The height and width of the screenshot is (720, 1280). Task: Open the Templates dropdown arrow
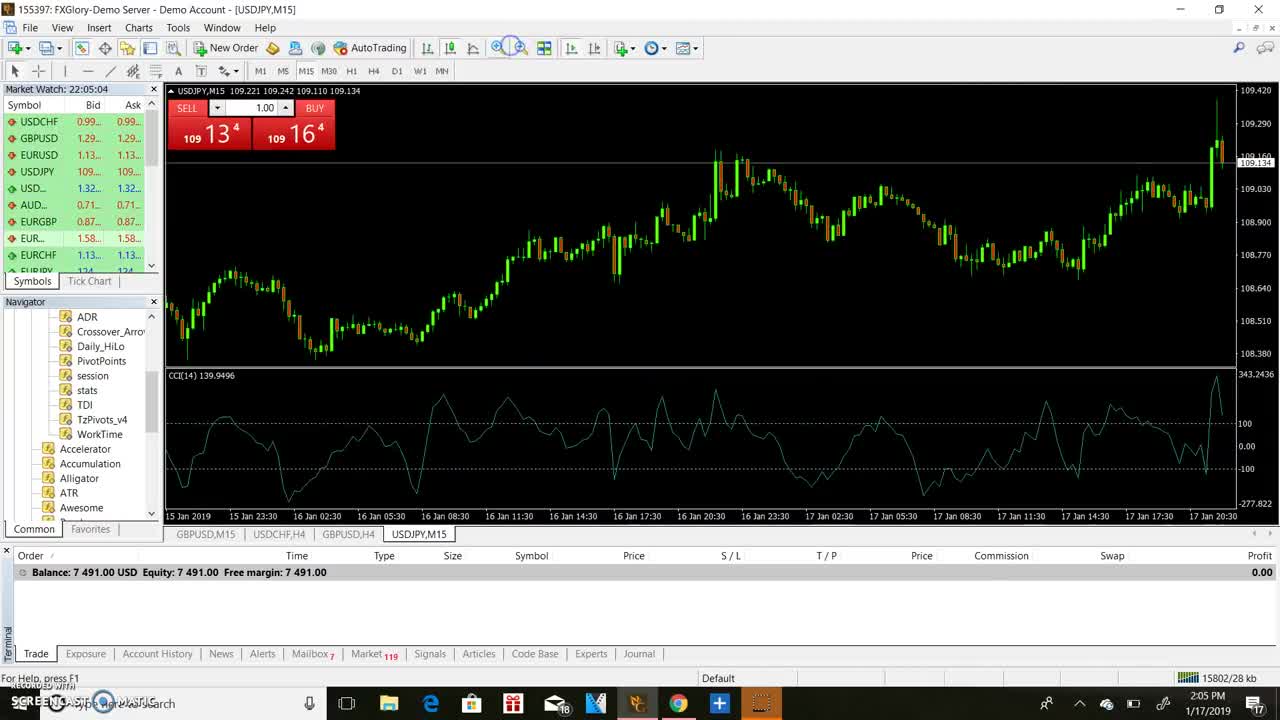click(695, 48)
